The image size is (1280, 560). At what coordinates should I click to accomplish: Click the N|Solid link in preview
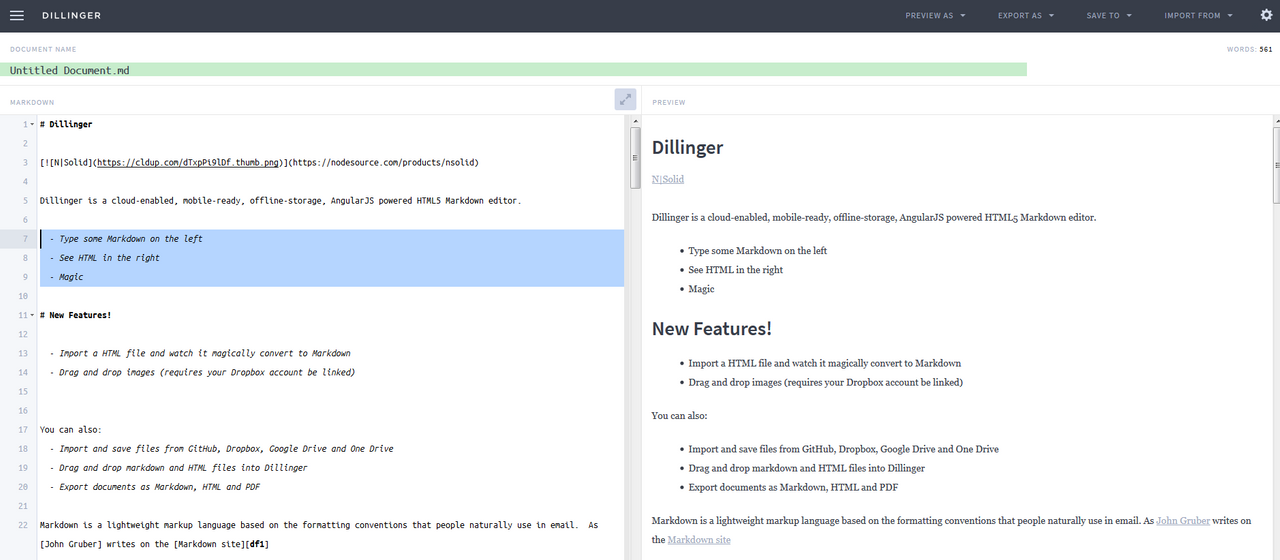tap(668, 179)
